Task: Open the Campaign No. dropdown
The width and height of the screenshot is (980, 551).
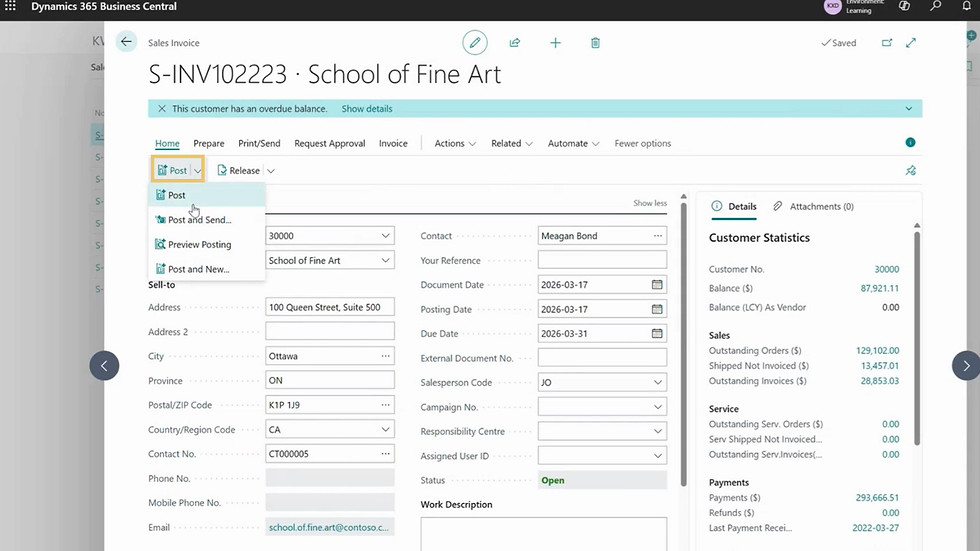Action: (658, 407)
